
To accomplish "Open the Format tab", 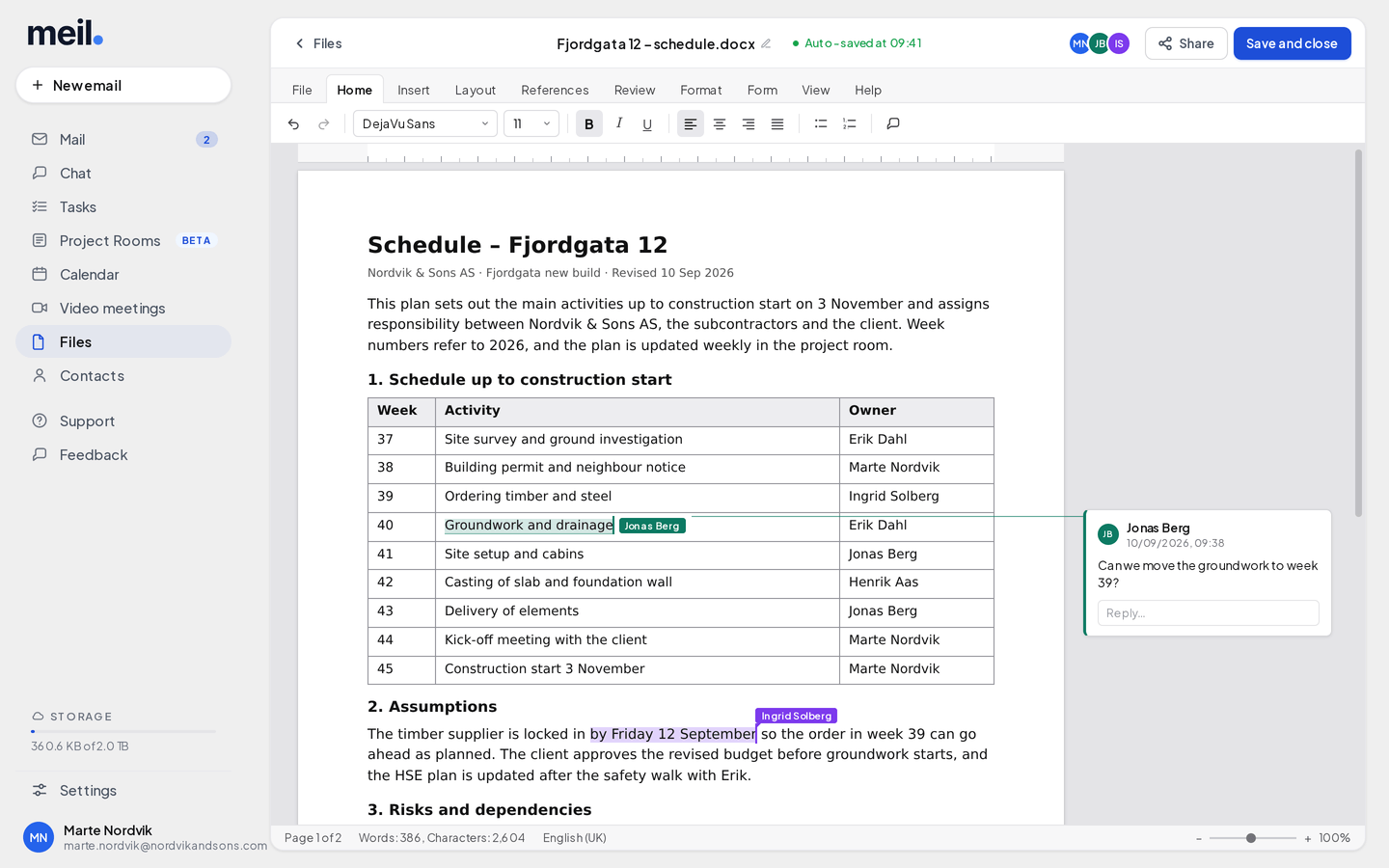I will (x=701, y=90).
